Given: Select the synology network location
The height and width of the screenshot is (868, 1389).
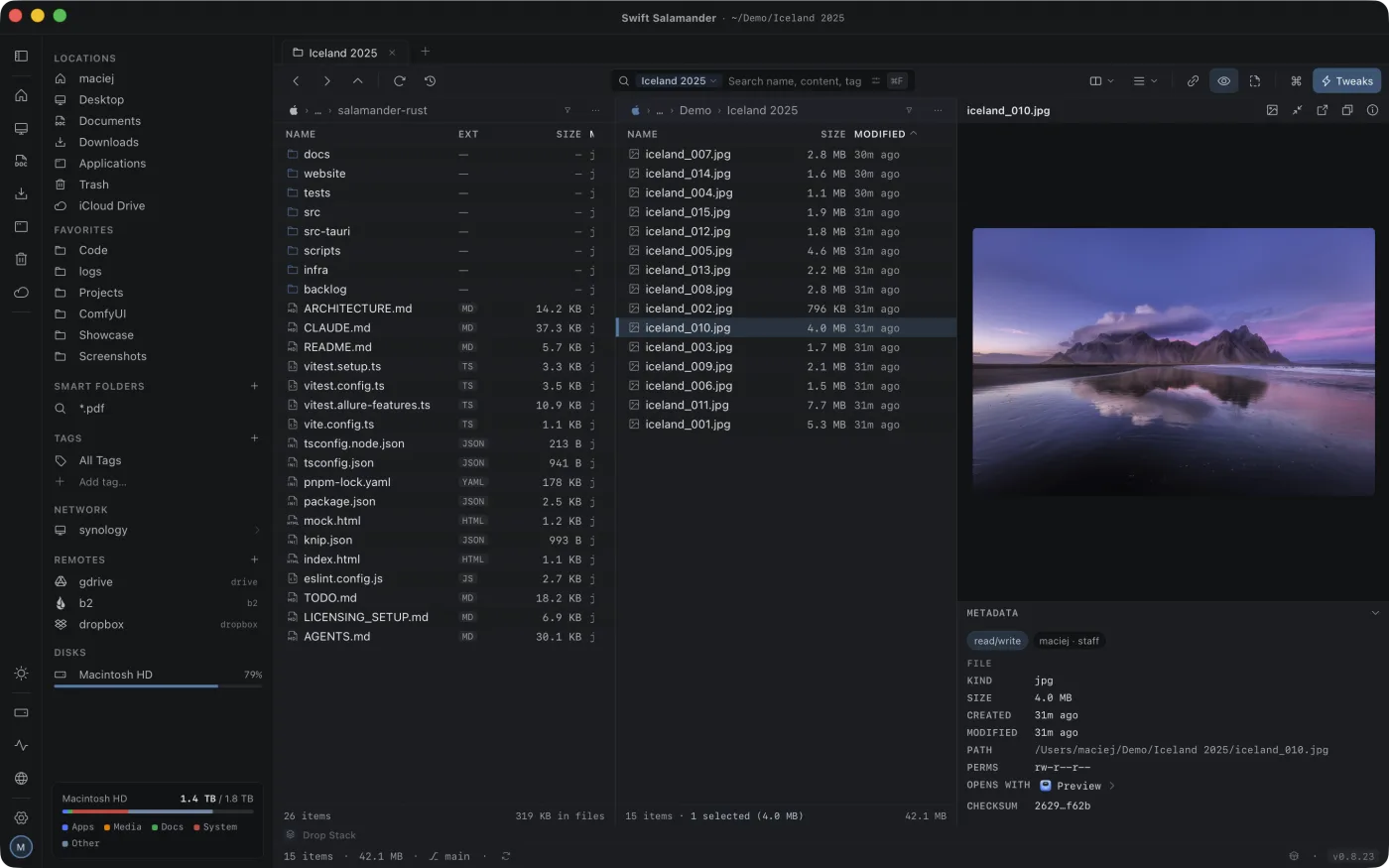Looking at the screenshot, I should click(x=158, y=530).
